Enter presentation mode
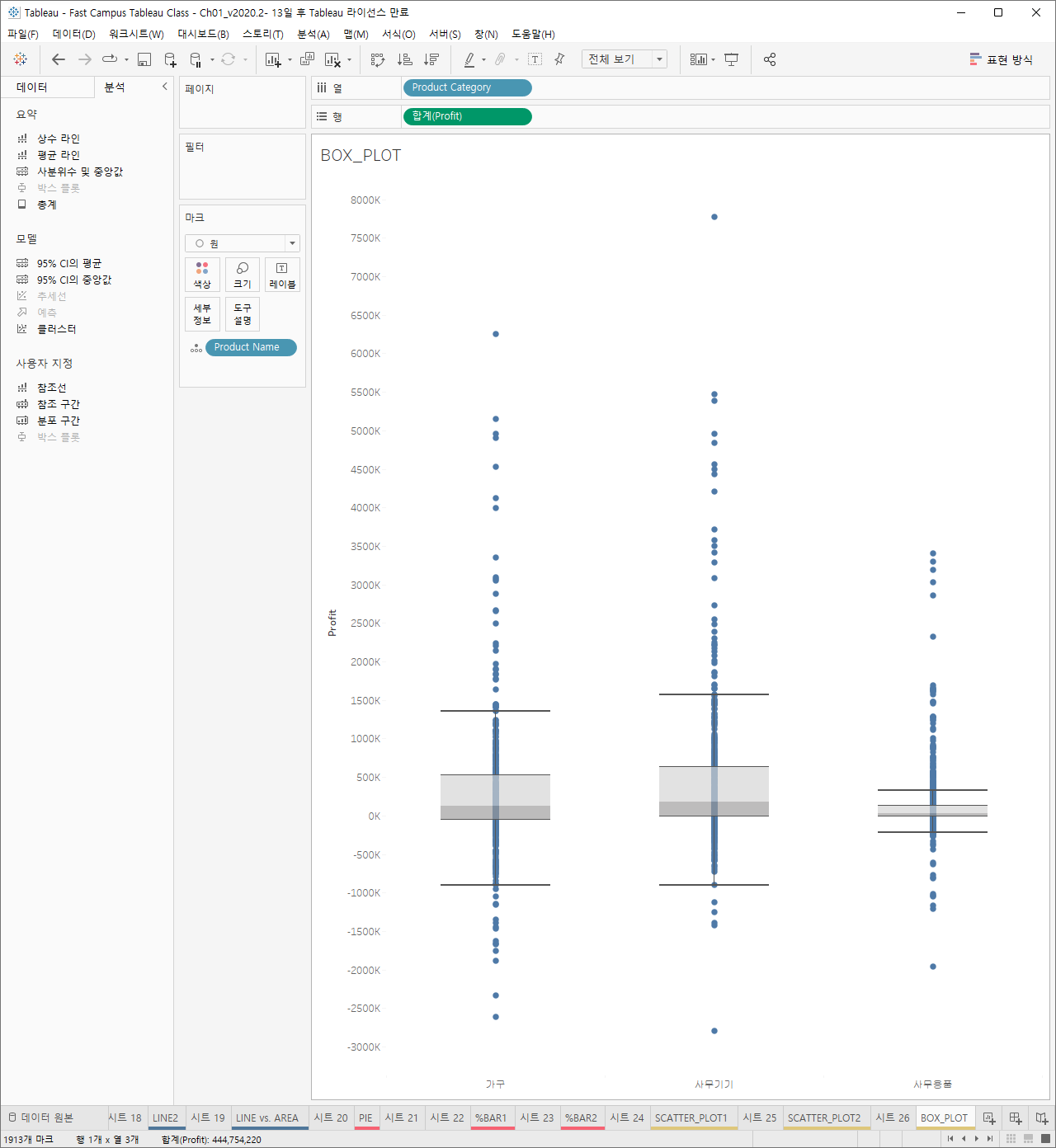 pos(731,59)
